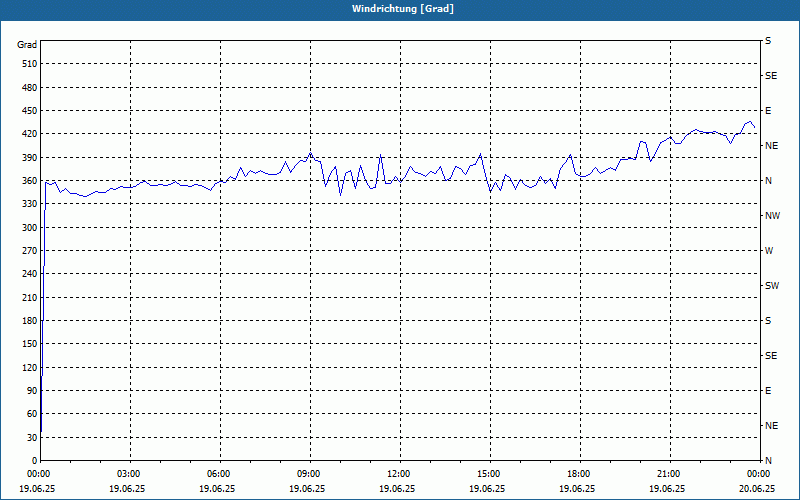Click the SW compass label

point(772,286)
